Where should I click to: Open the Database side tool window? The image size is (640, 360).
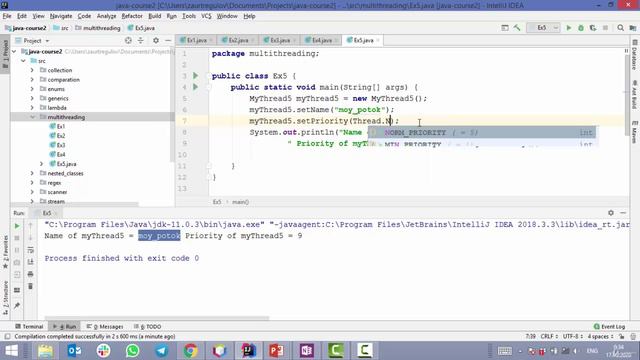click(635, 55)
